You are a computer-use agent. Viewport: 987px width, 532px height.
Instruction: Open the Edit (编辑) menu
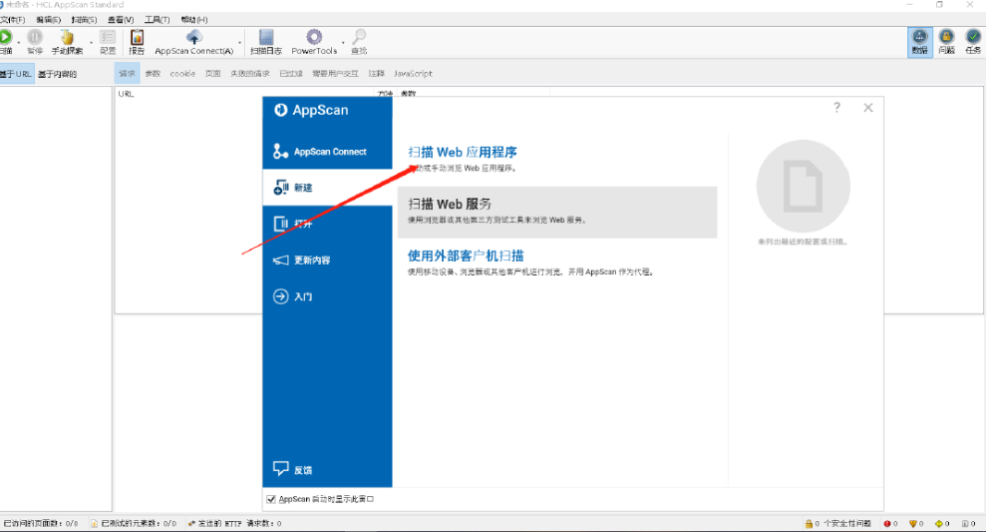(x=48, y=20)
